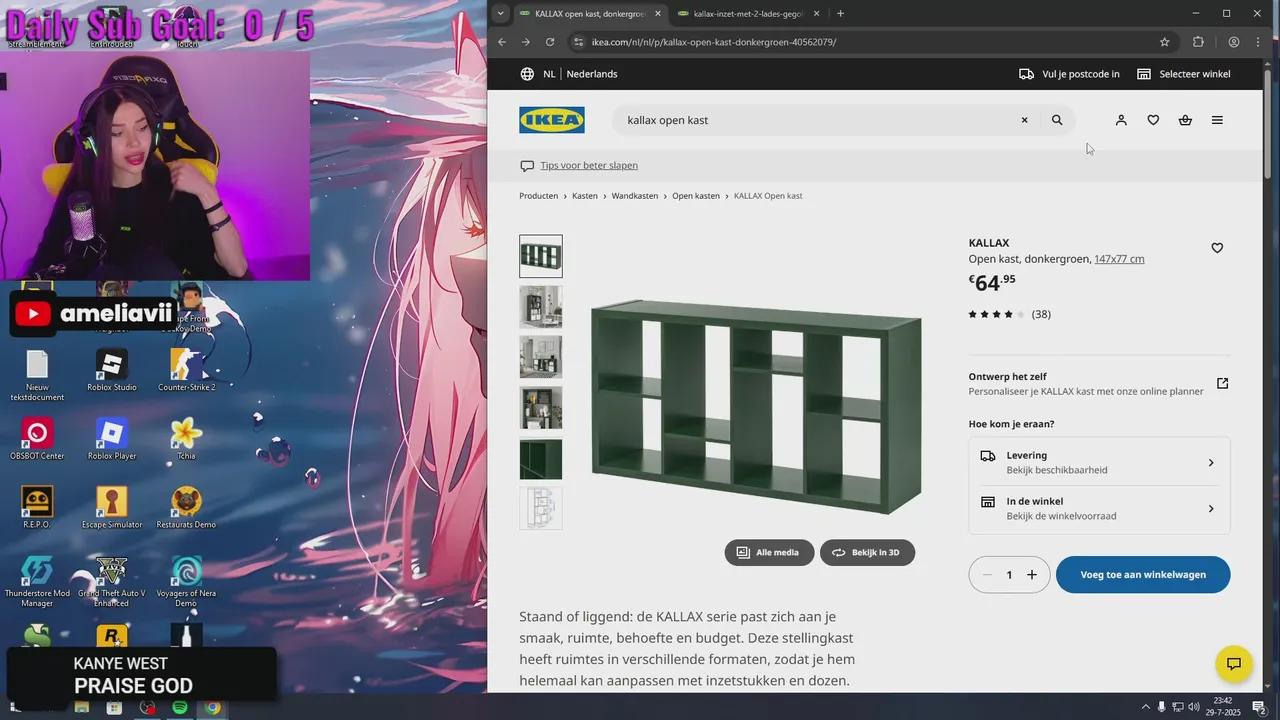
Task: Open the Chrome extensions puzzle icon
Action: click(1198, 42)
